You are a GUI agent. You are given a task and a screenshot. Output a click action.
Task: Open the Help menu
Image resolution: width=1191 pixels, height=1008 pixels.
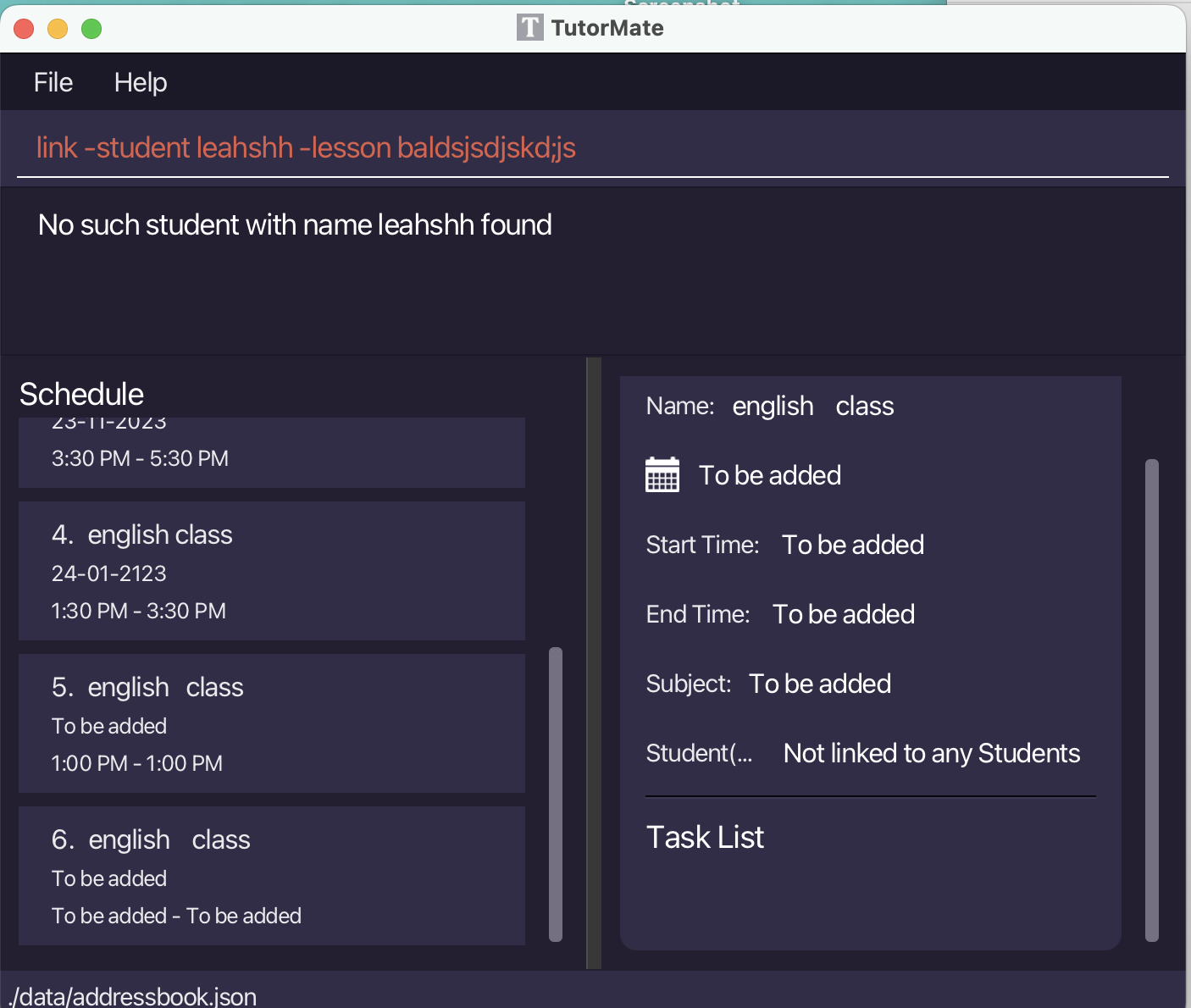coord(141,82)
